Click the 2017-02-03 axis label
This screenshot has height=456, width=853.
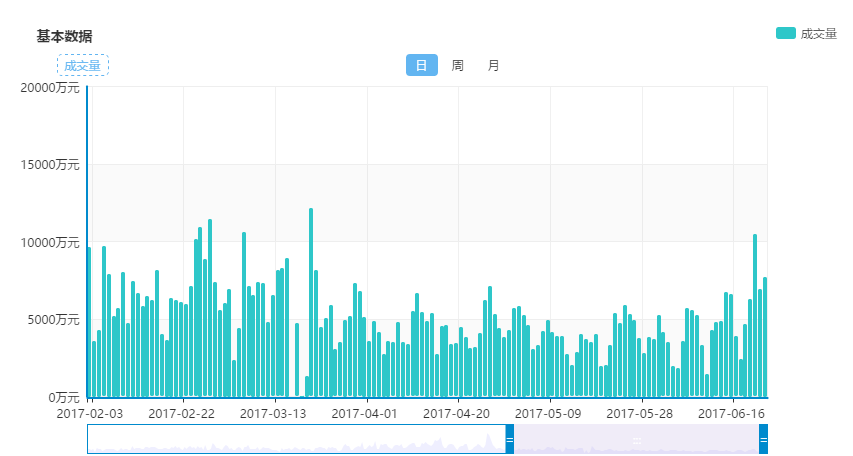point(90,414)
